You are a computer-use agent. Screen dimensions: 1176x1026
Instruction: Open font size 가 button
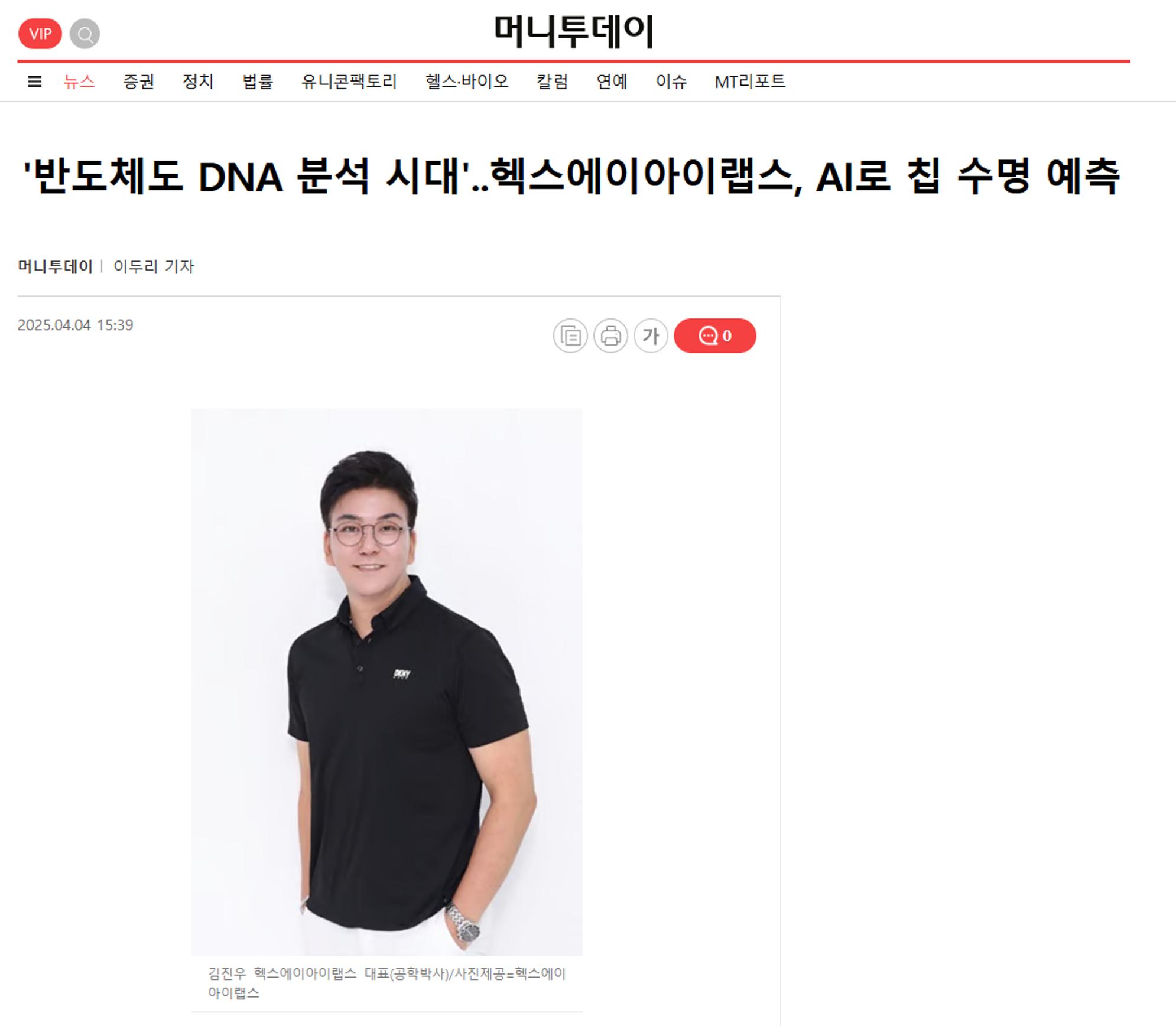(651, 336)
